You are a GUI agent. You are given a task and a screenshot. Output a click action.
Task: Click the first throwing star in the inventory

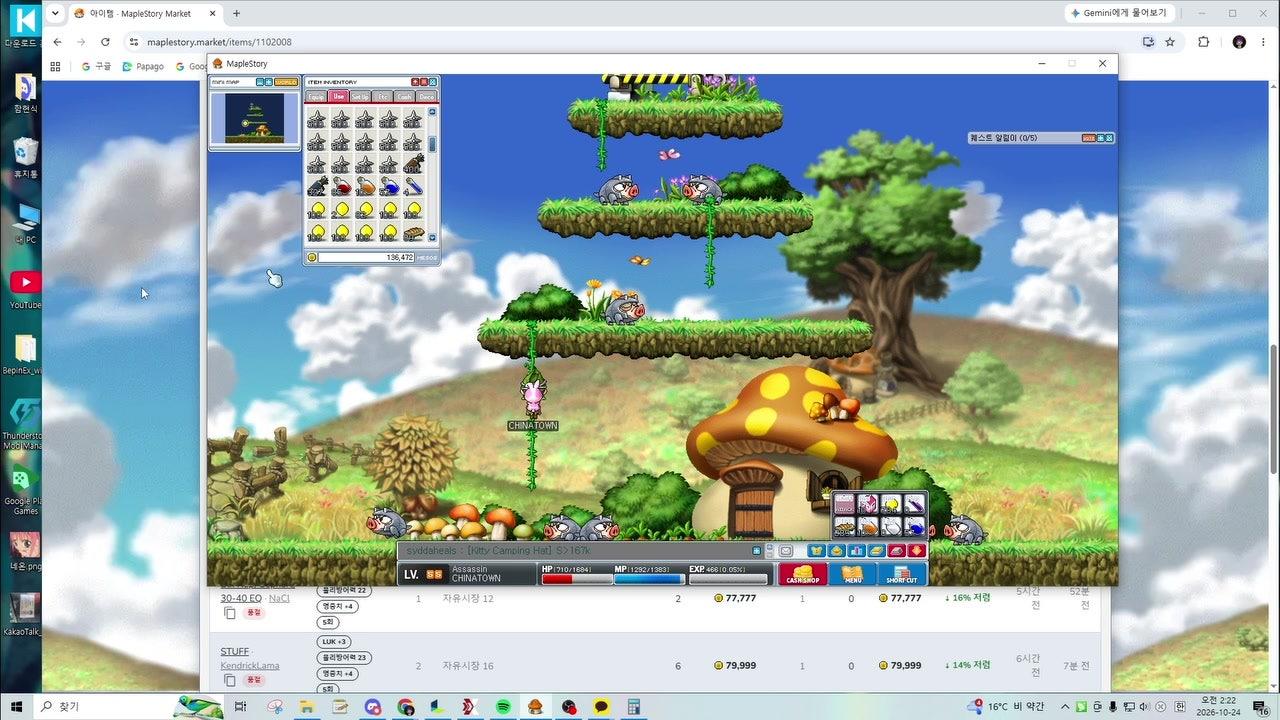coord(317,119)
